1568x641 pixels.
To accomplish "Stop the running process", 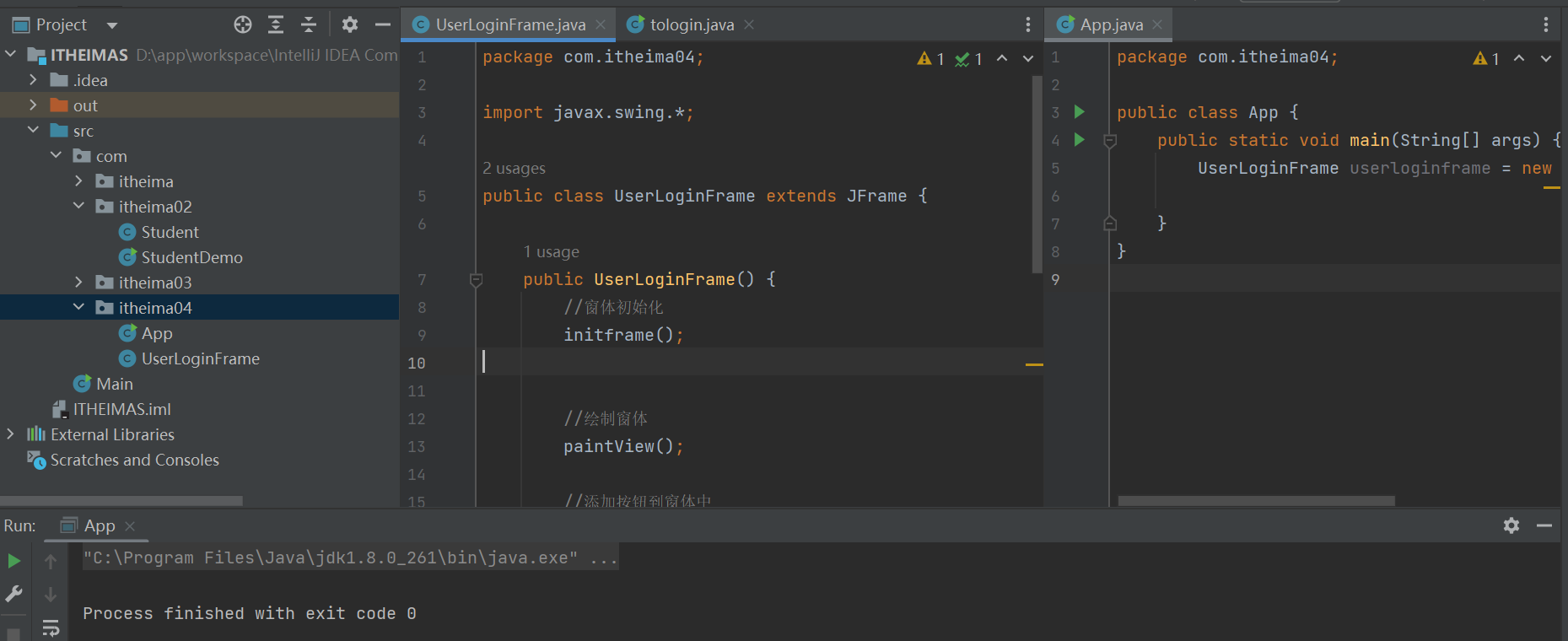I will click(x=13, y=634).
